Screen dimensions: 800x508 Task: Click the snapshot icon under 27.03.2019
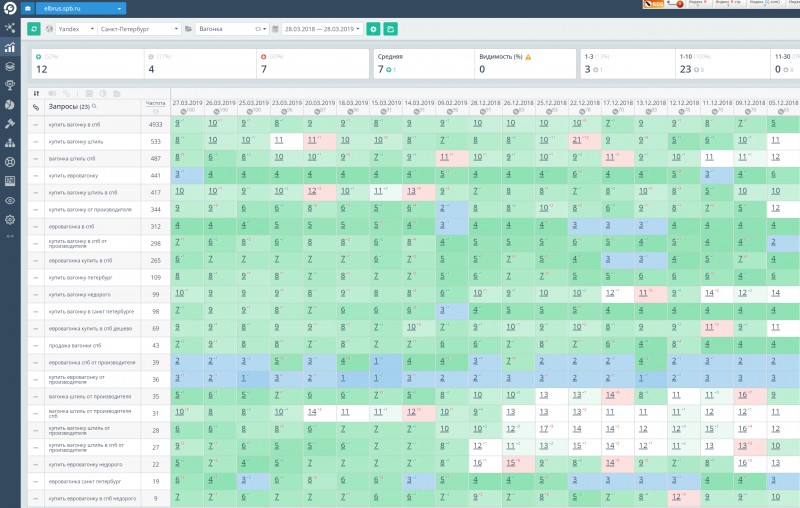(x=183, y=111)
